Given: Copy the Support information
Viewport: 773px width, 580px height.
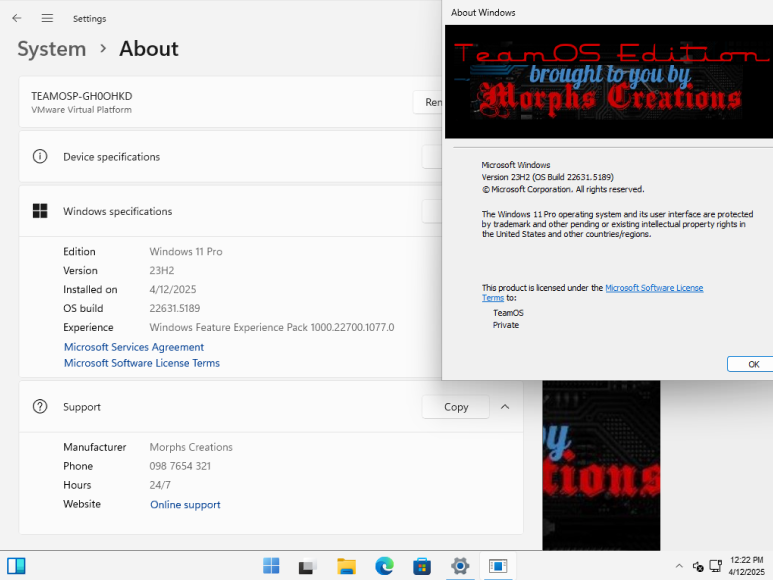Looking at the screenshot, I should click(456, 407).
